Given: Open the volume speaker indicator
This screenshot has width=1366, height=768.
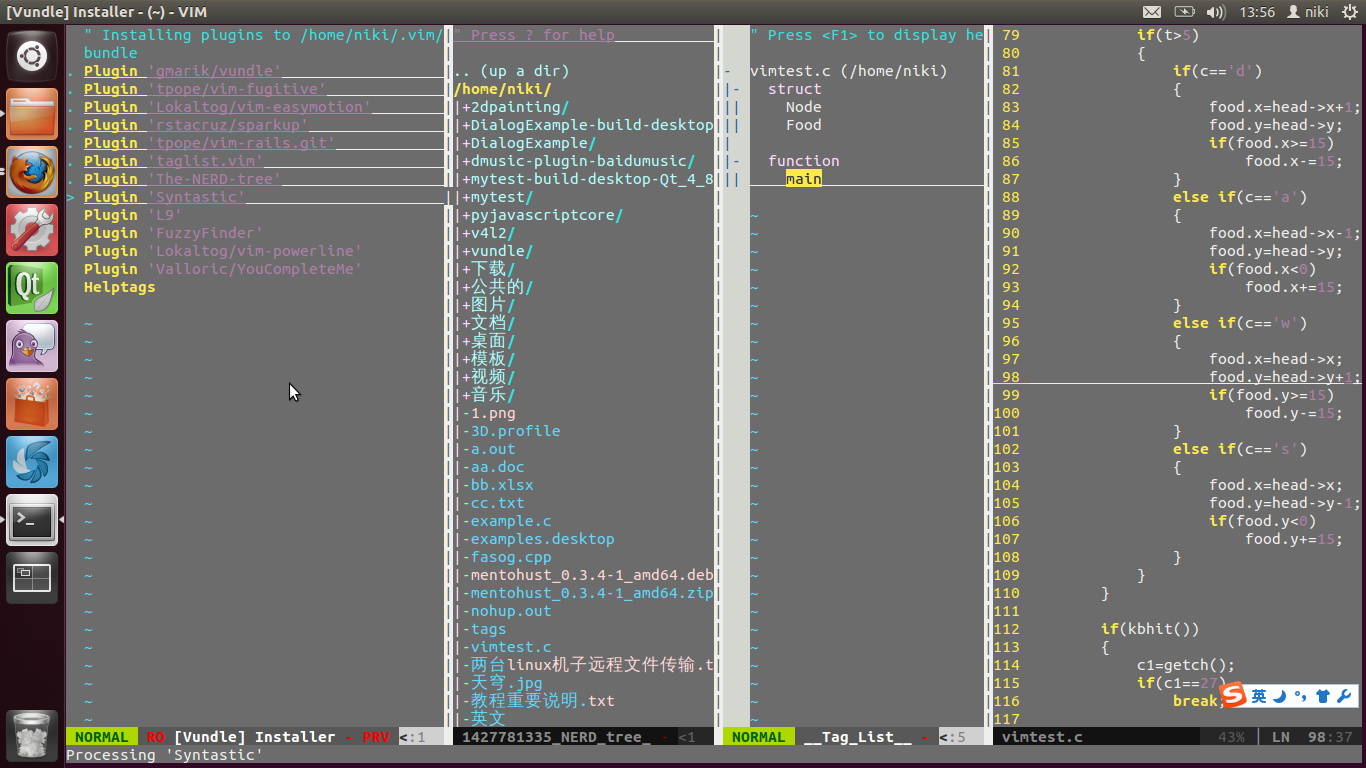Looking at the screenshot, I should 1216,12.
